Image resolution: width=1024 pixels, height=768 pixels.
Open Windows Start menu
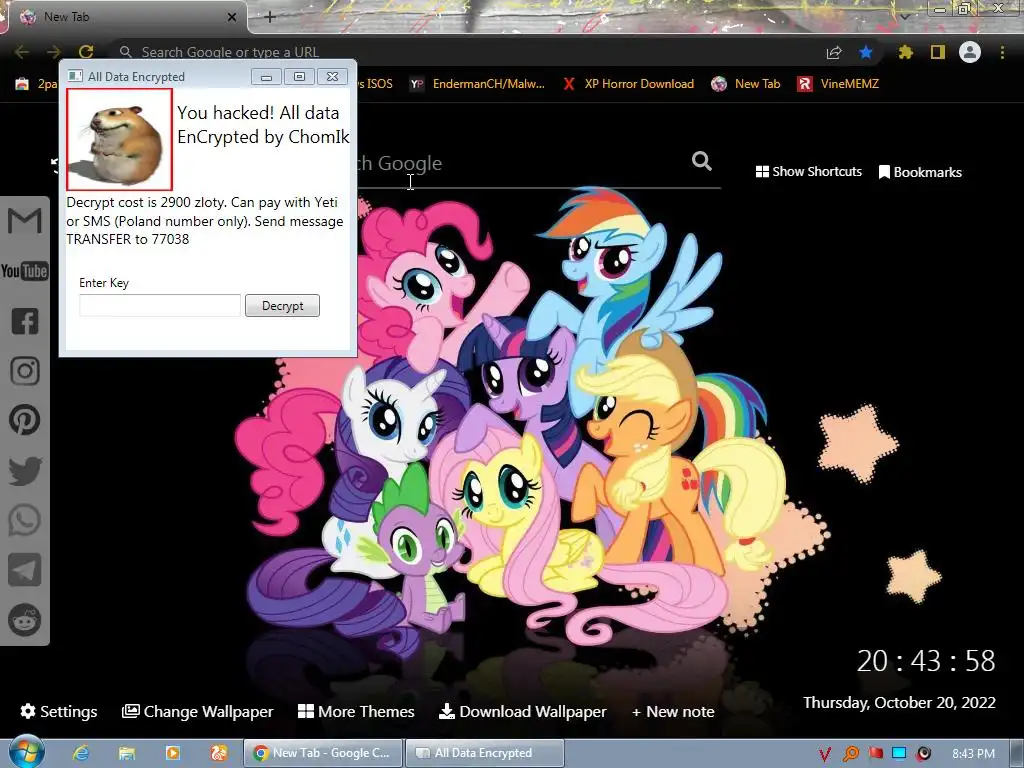click(26, 752)
